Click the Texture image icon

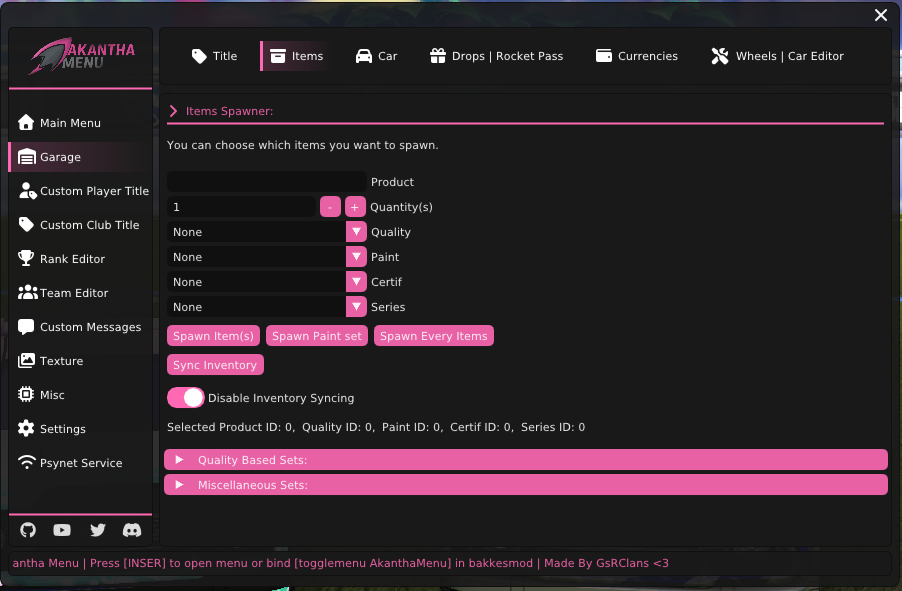pyautogui.click(x=26, y=361)
